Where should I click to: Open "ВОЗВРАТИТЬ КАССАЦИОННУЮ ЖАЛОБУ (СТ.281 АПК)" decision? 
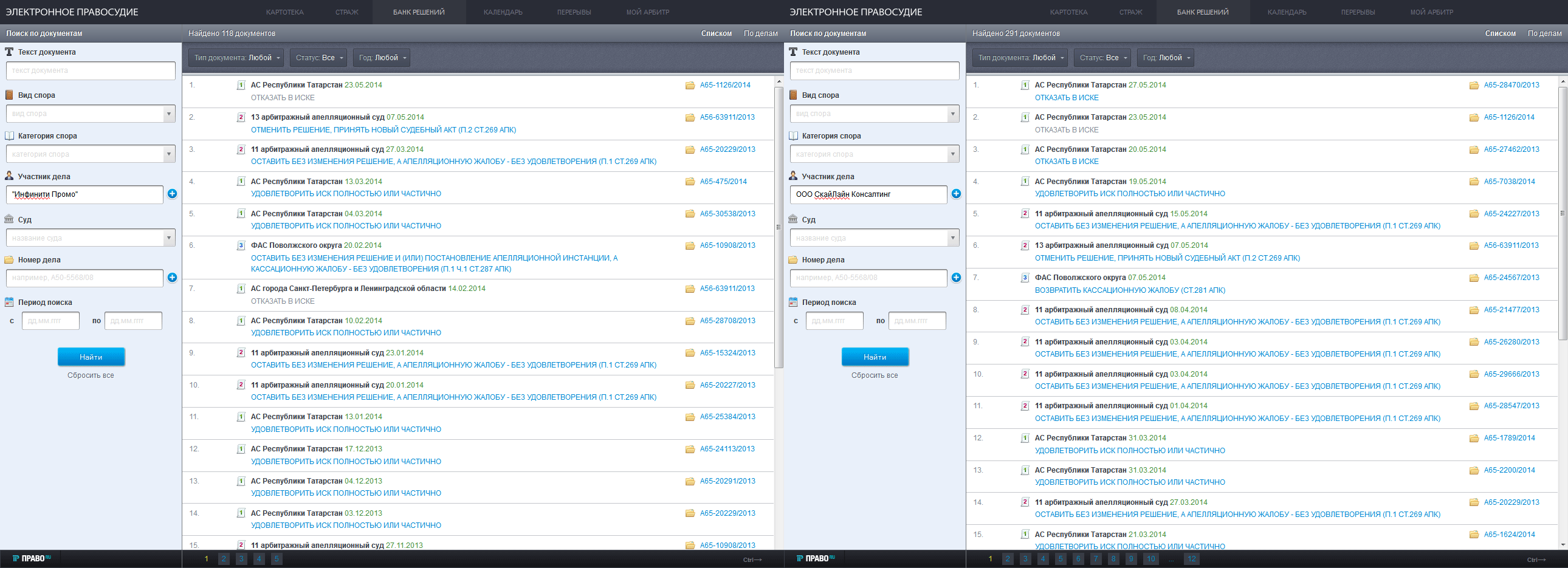1130,290
